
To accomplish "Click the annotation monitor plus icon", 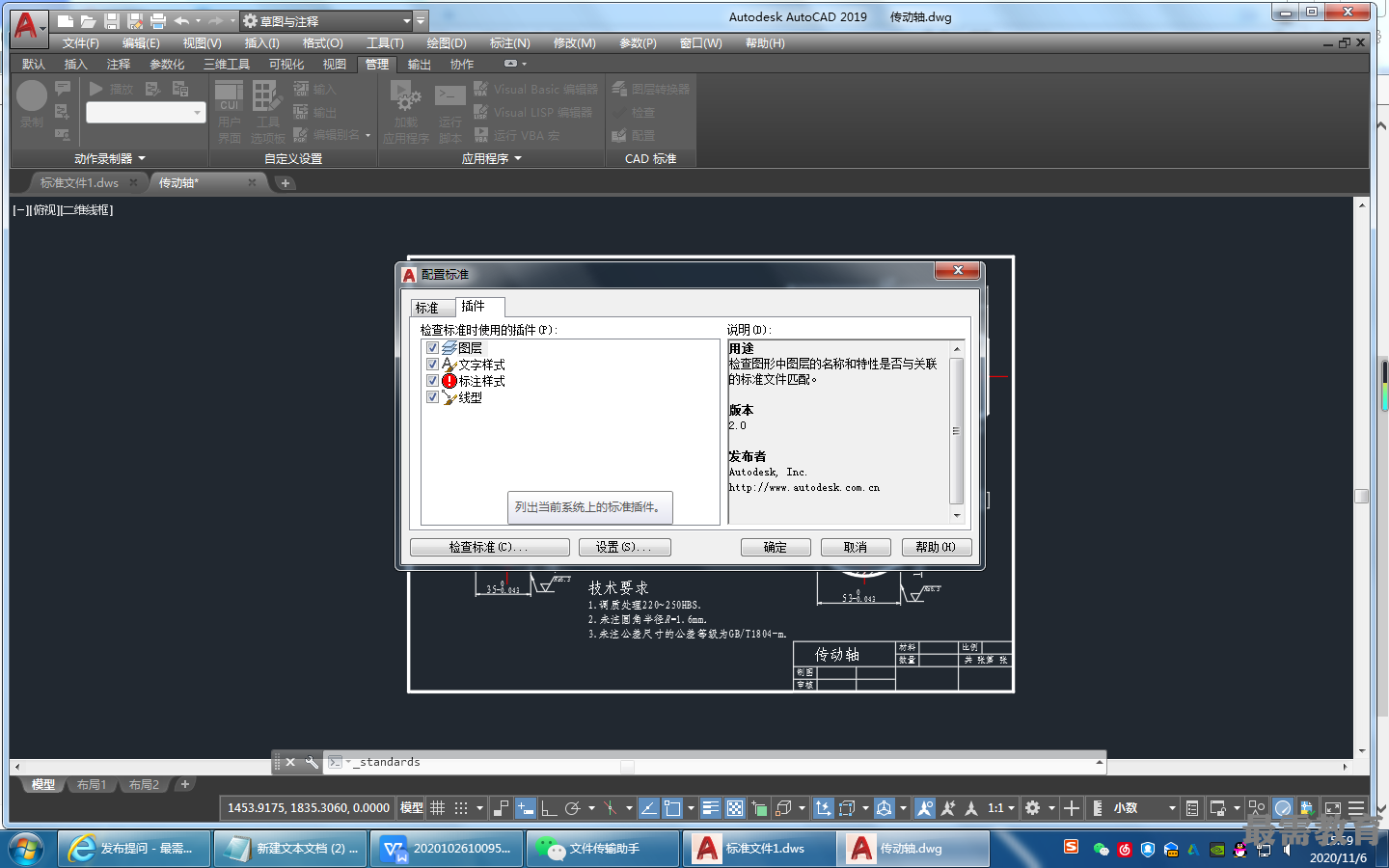I will click(1071, 808).
